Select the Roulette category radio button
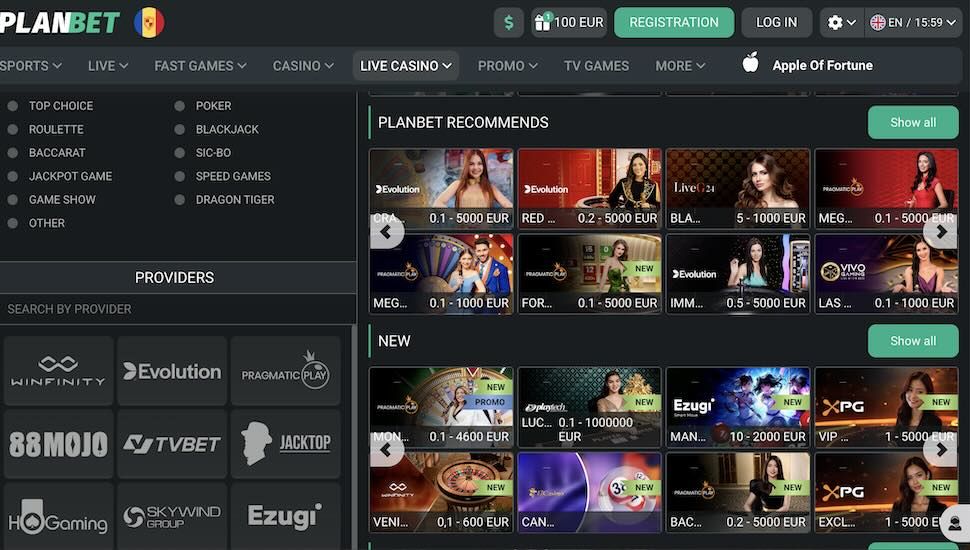Image resolution: width=970 pixels, height=550 pixels. pos(13,129)
